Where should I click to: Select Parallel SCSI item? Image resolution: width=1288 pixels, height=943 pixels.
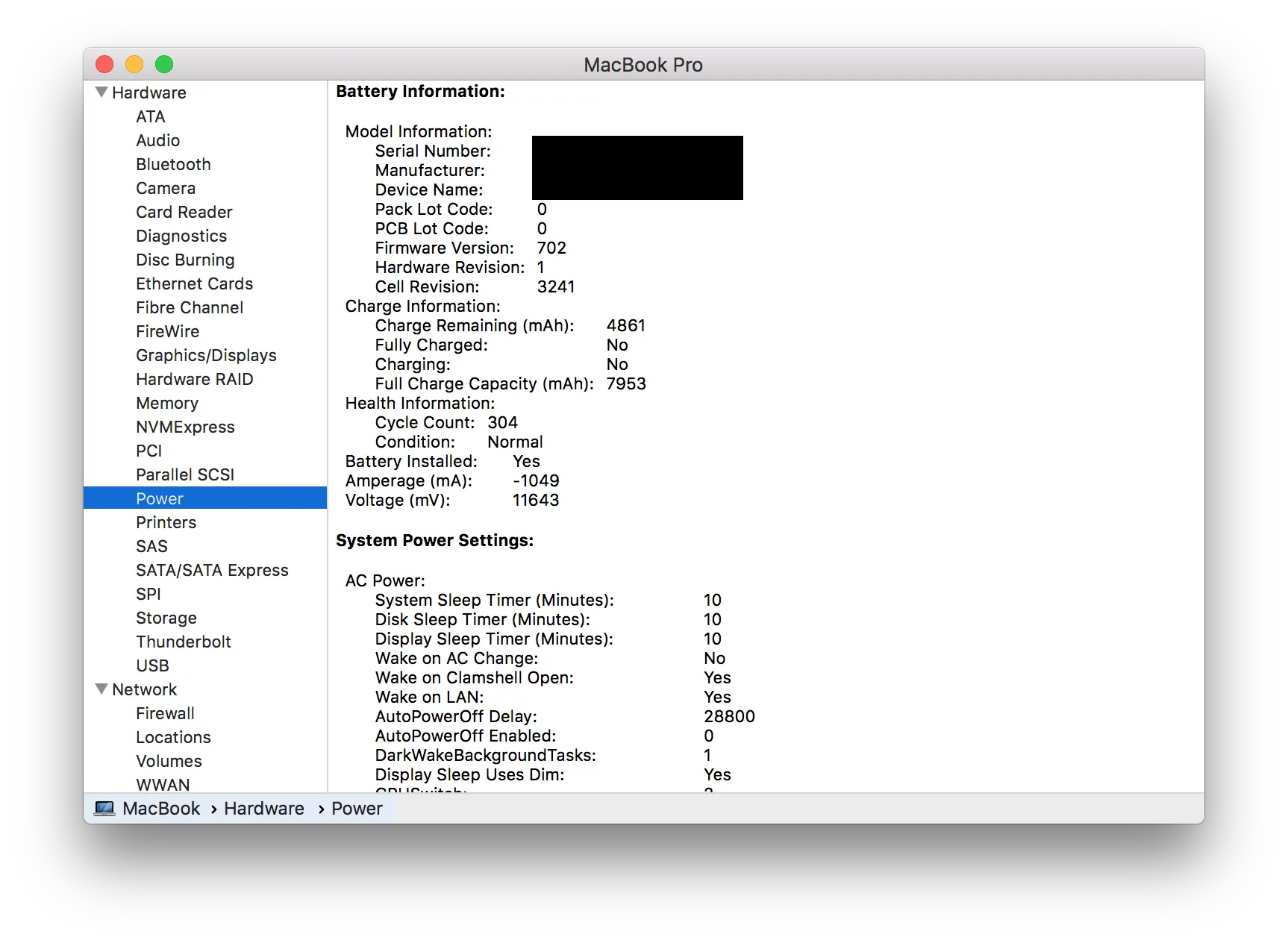tap(185, 474)
